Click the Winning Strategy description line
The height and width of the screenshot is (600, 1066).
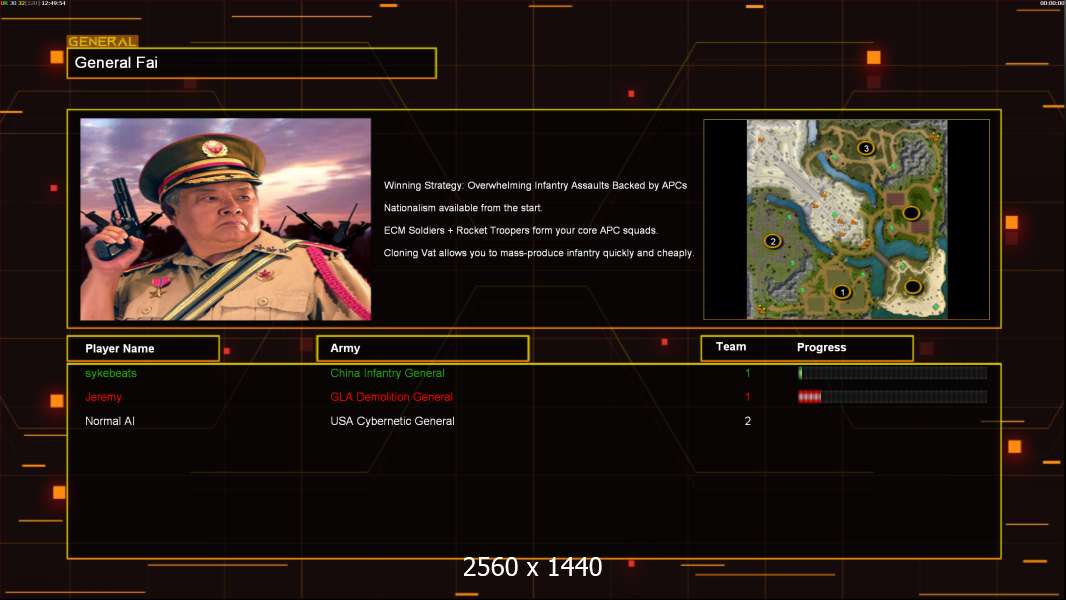point(535,186)
